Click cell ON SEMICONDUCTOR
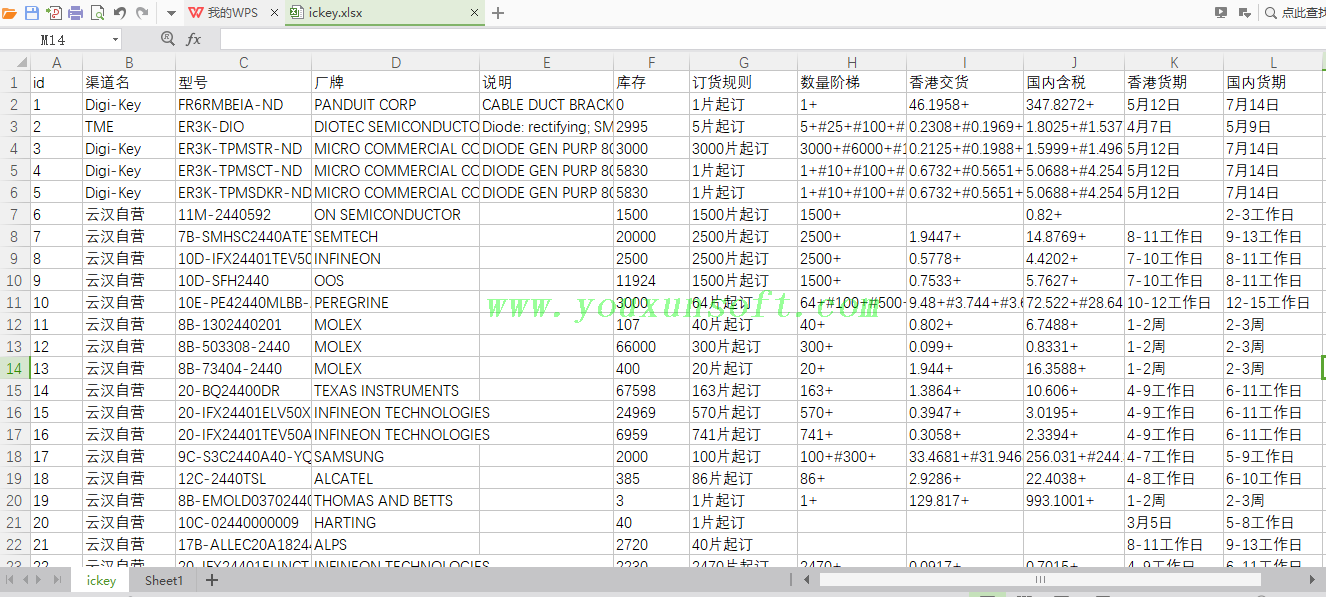Viewport: 1326px width, 597px height. [x=396, y=214]
